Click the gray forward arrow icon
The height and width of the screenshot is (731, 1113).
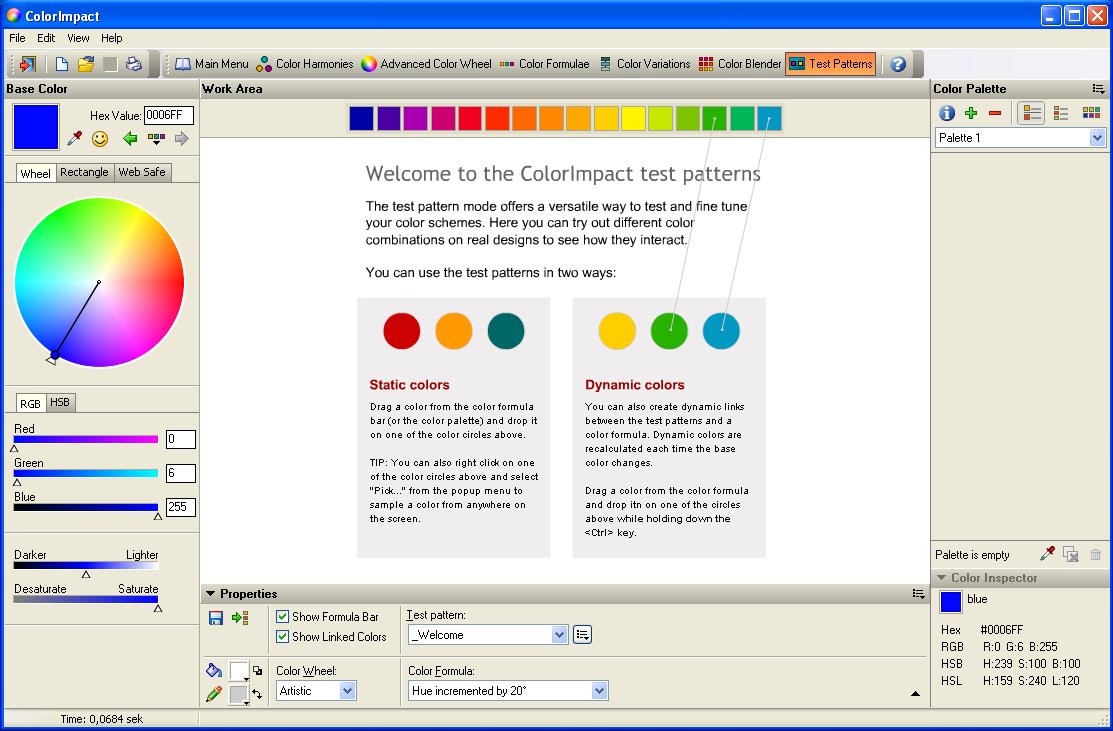182,138
